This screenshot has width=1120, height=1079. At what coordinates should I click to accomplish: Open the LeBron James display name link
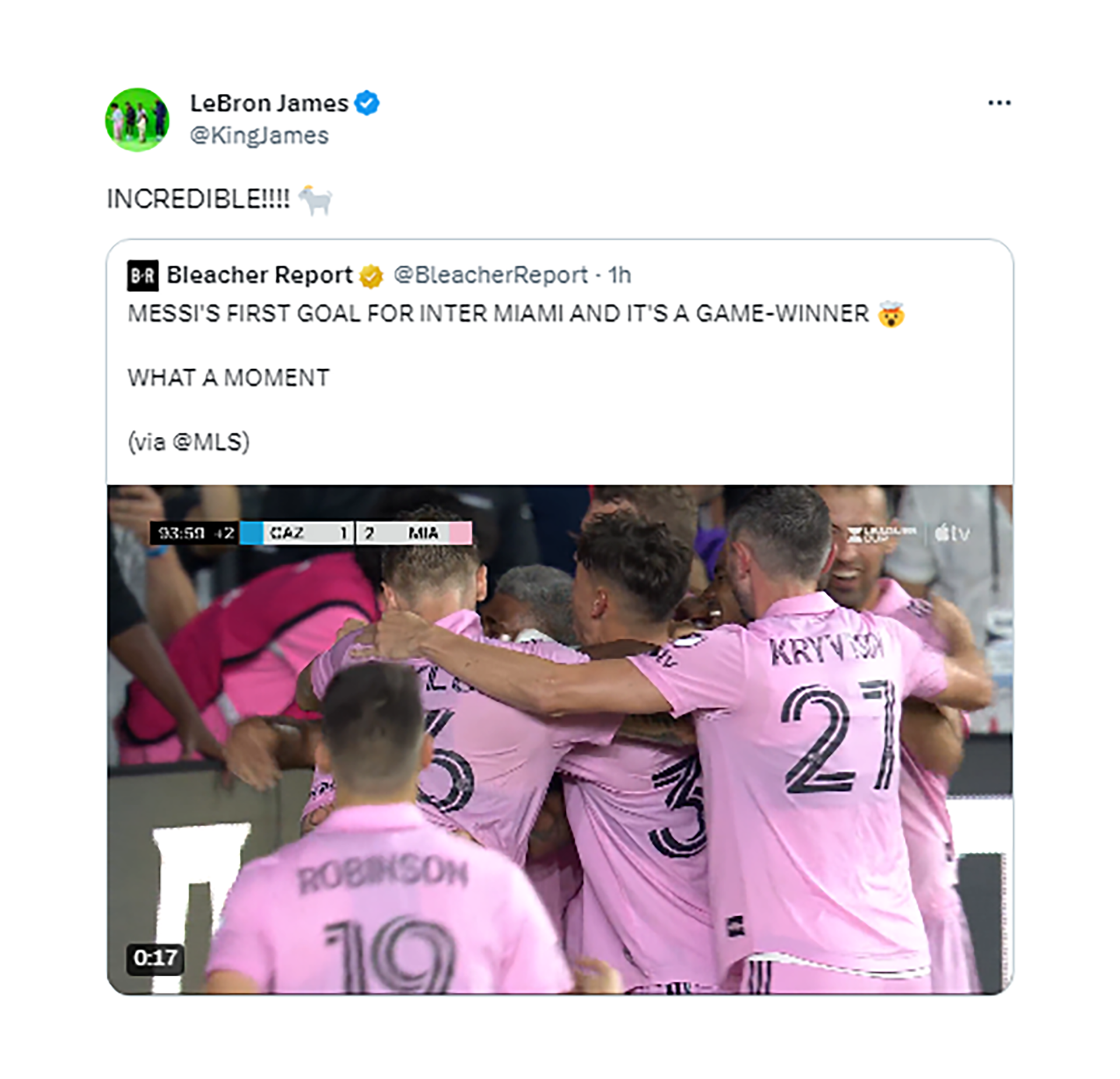click(269, 103)
